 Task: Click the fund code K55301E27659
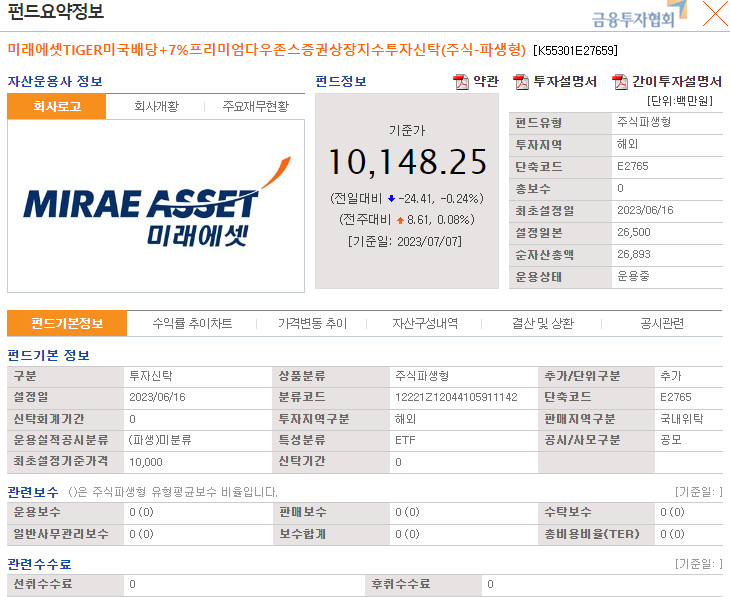(x=575, y=50)
